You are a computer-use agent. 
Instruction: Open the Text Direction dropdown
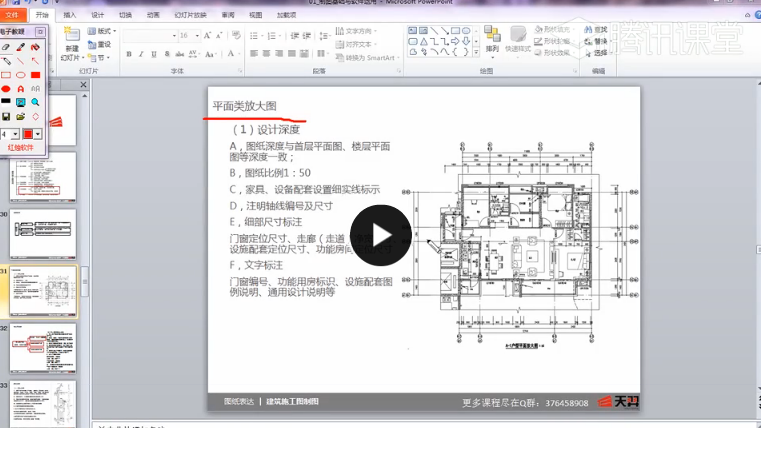click(x=356, y=31)
